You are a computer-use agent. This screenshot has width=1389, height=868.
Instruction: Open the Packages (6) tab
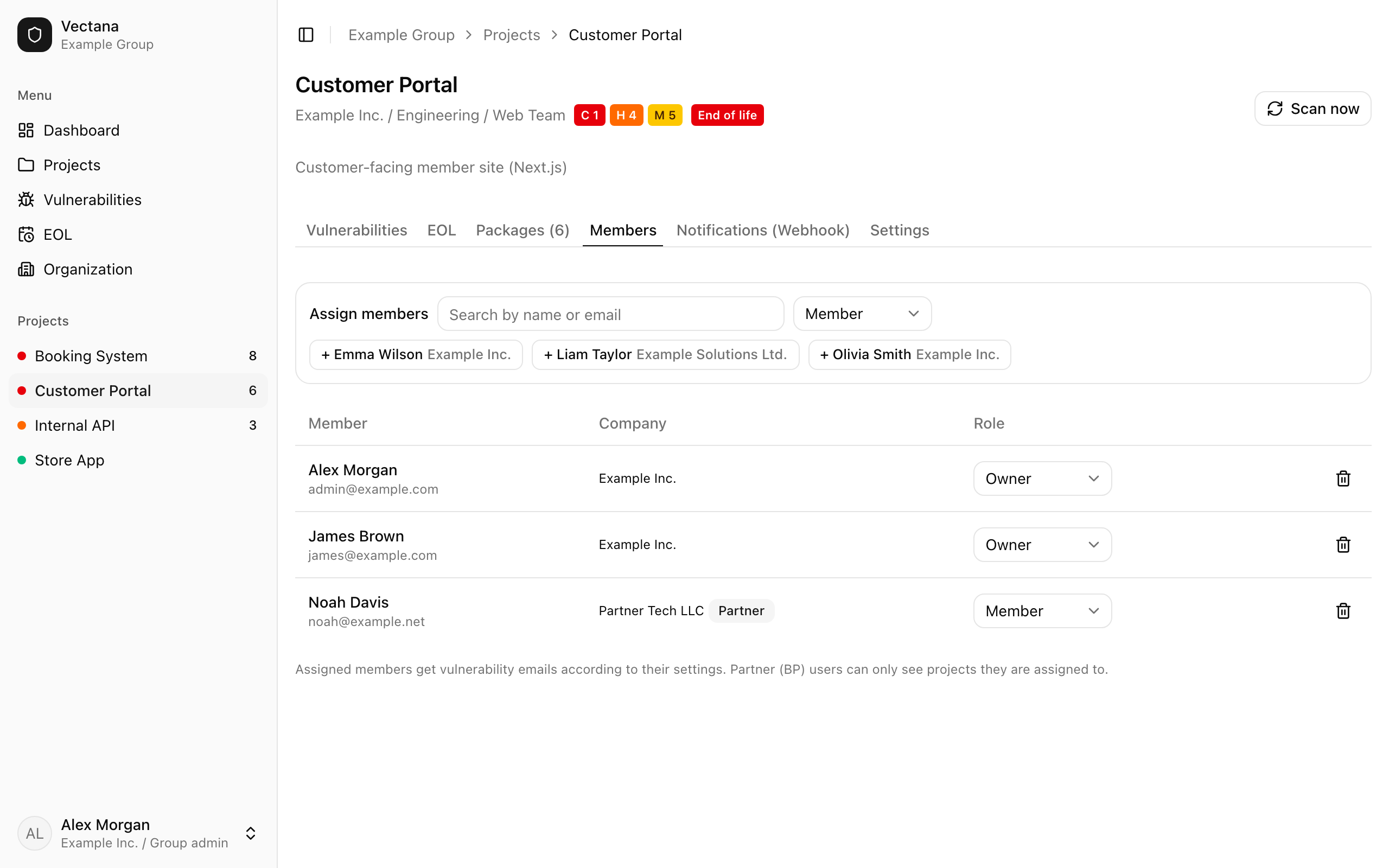(523, 230)
